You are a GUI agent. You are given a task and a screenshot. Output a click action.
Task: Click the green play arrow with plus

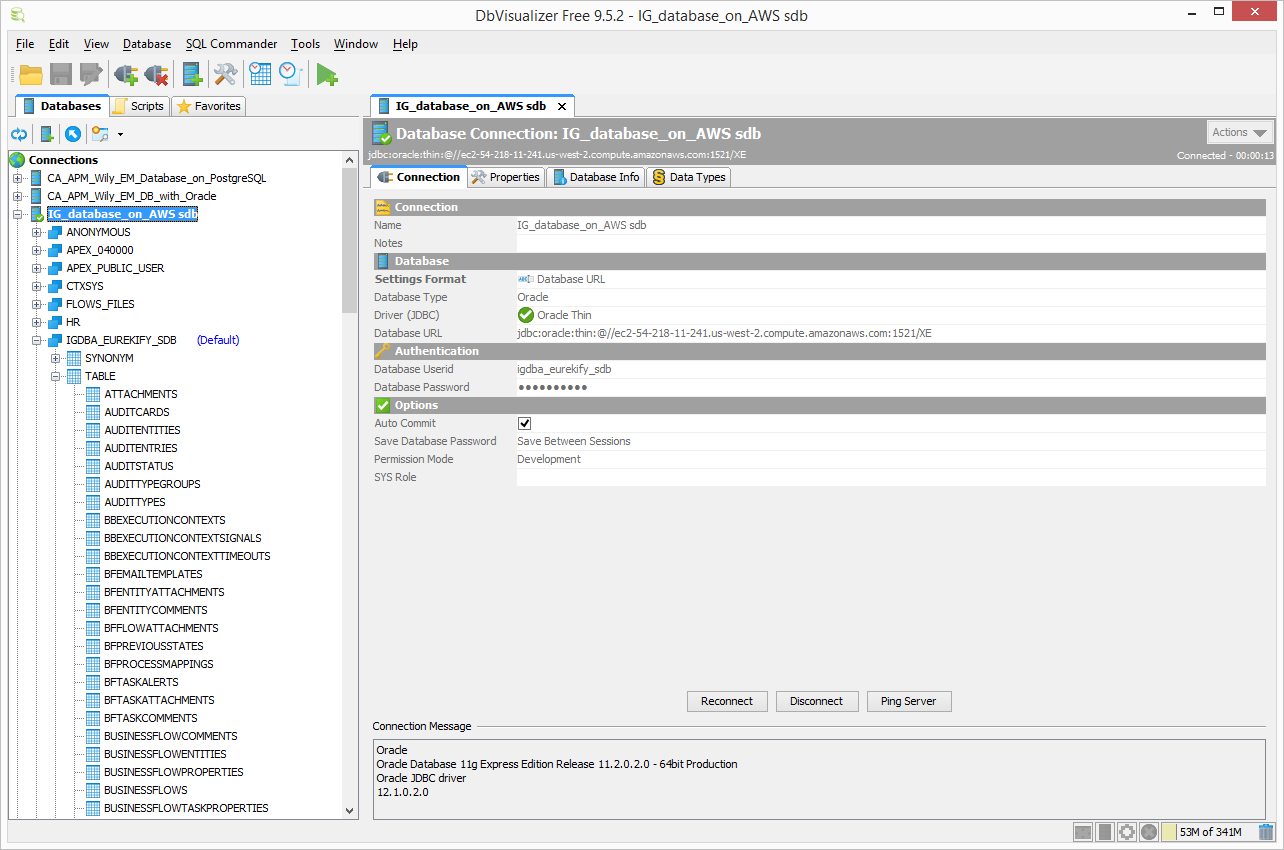coord(327,74)
